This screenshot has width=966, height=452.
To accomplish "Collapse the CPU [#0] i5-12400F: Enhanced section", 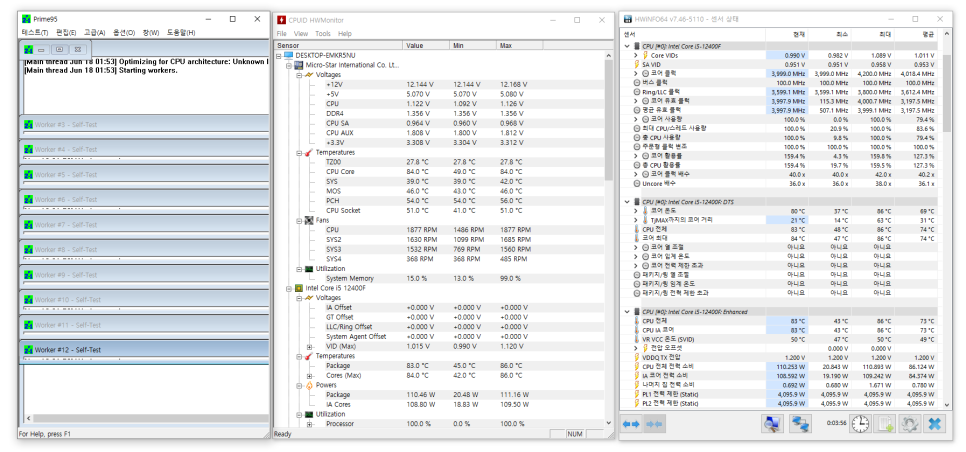I will click(627, 312).
